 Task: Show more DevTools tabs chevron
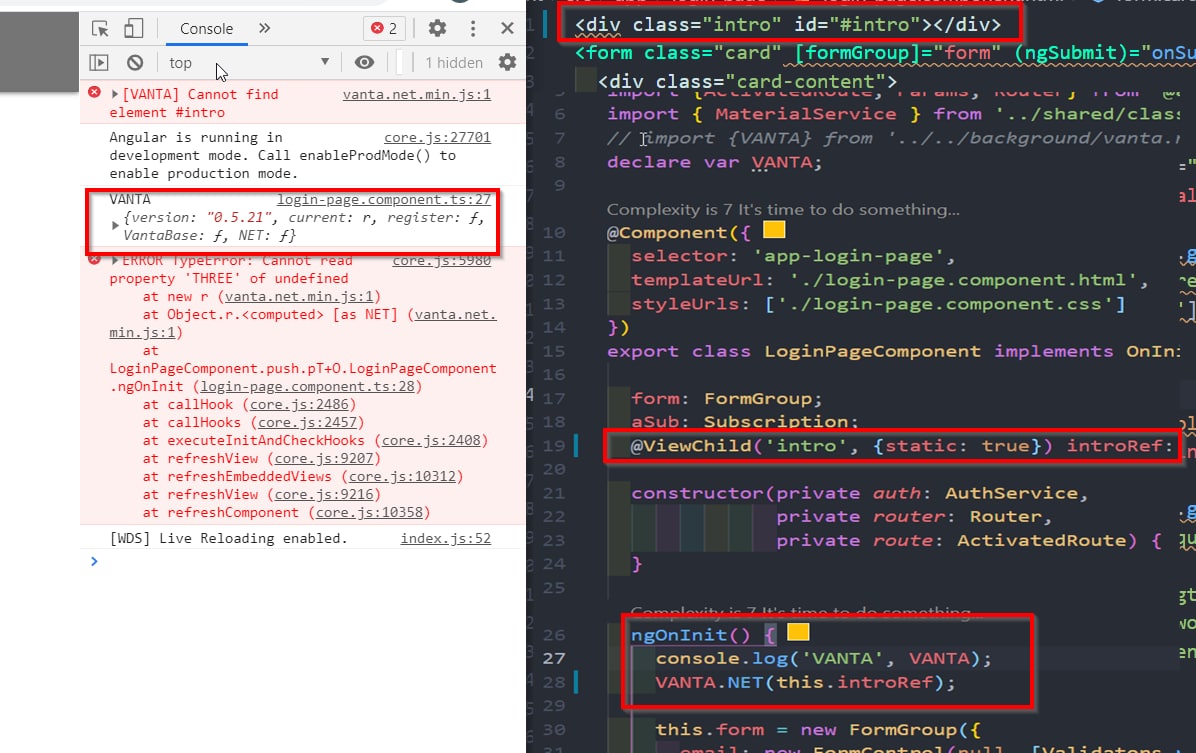(264, 28)
